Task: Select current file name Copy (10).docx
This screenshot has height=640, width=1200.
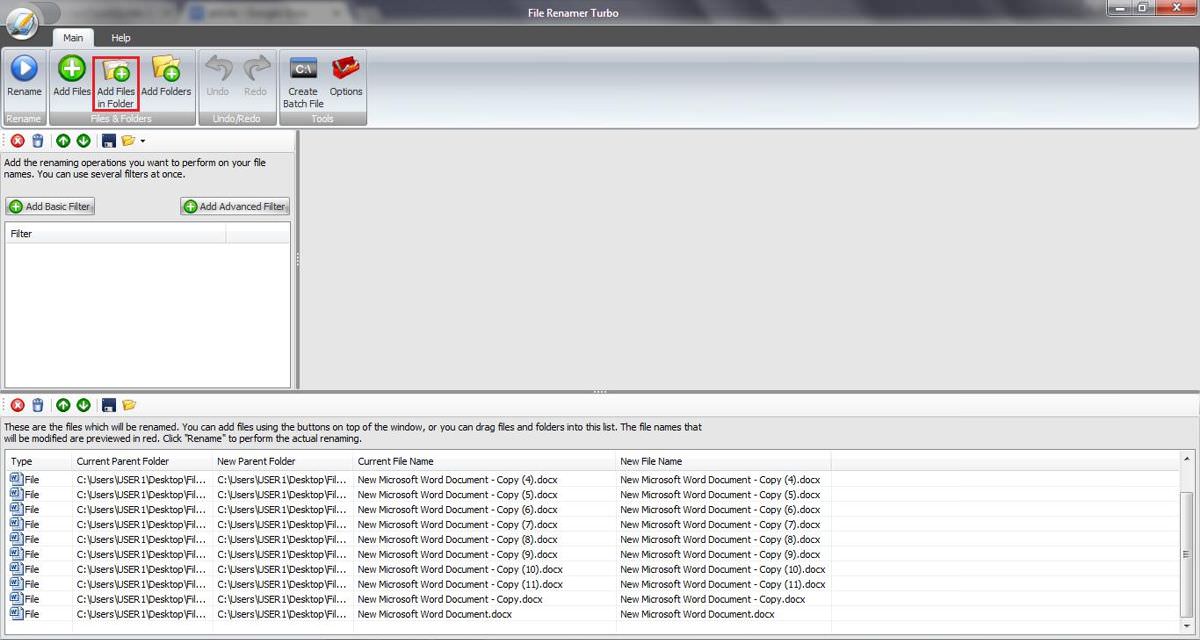Action: pyautogui.click(x=460, y=570)
